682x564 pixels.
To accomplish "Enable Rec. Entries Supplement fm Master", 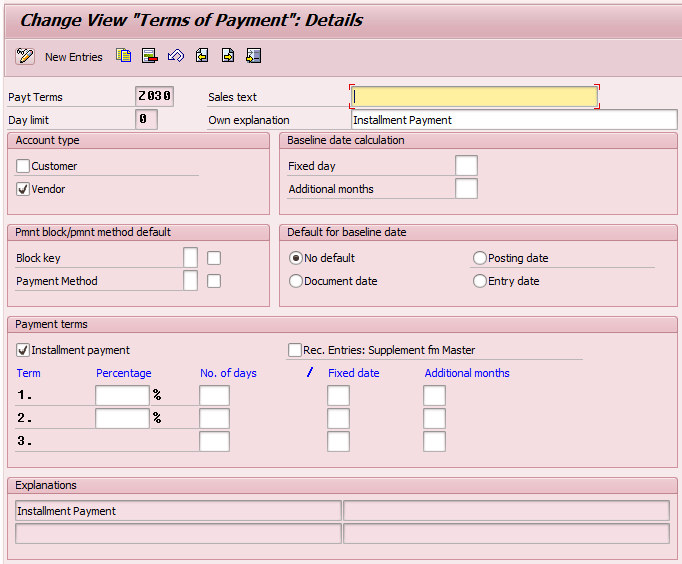I will point(295,350).
